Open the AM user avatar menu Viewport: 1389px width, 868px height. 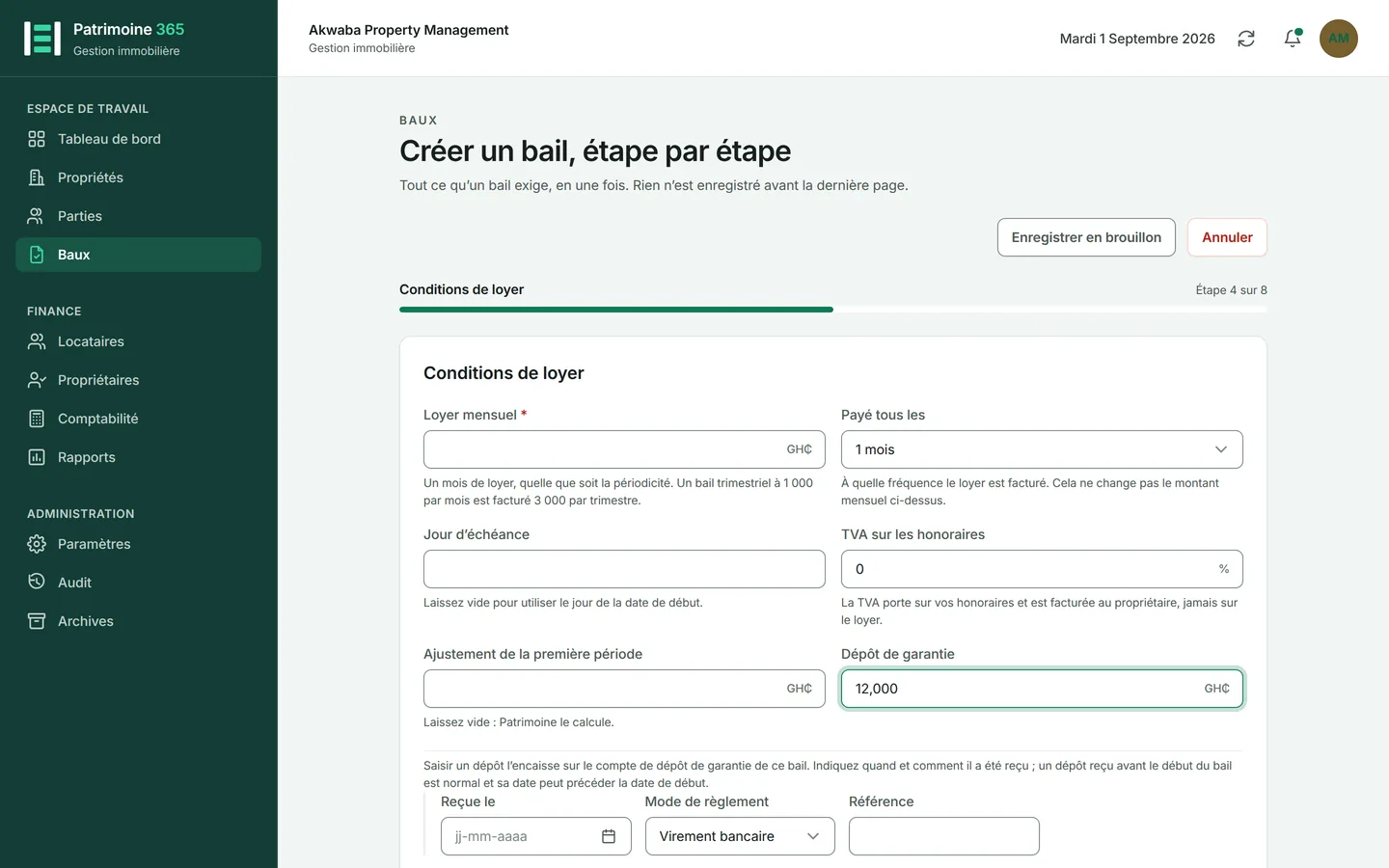(x=1339, y=39)
